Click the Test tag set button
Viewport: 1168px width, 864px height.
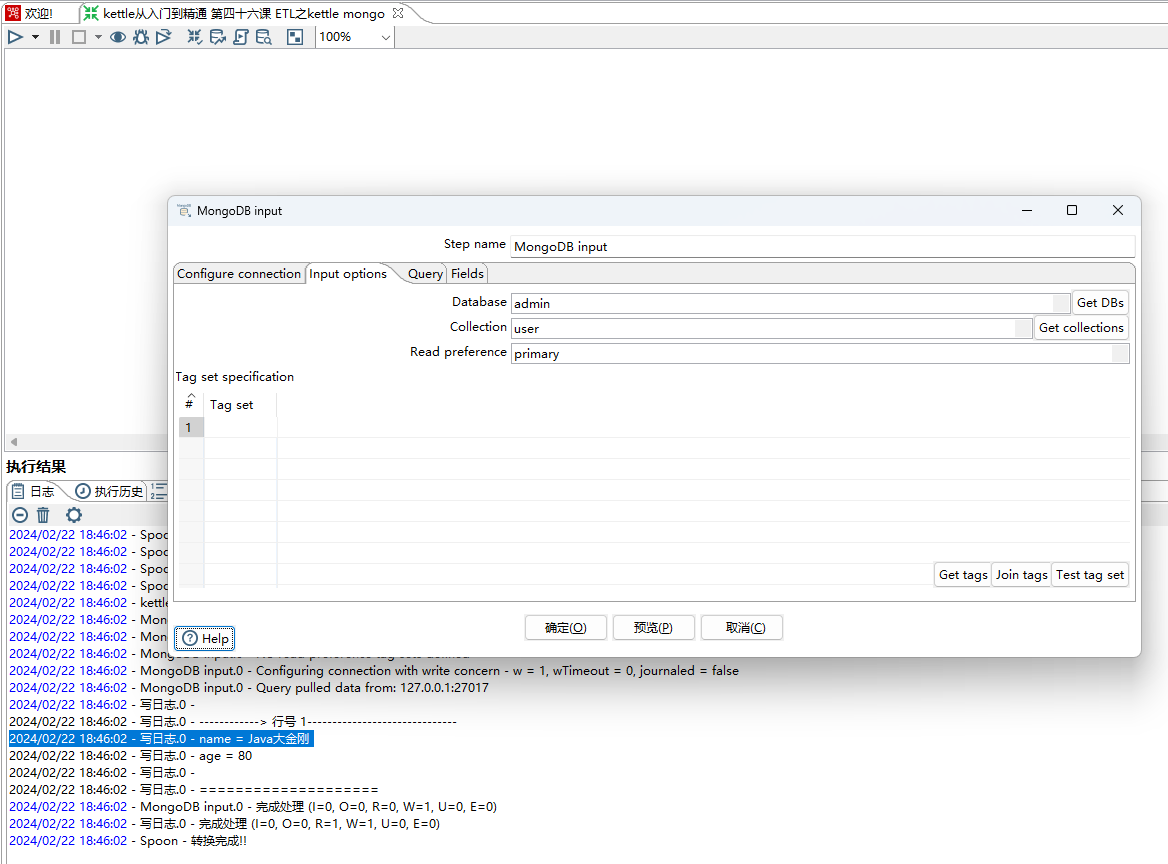coord(1089,574)
